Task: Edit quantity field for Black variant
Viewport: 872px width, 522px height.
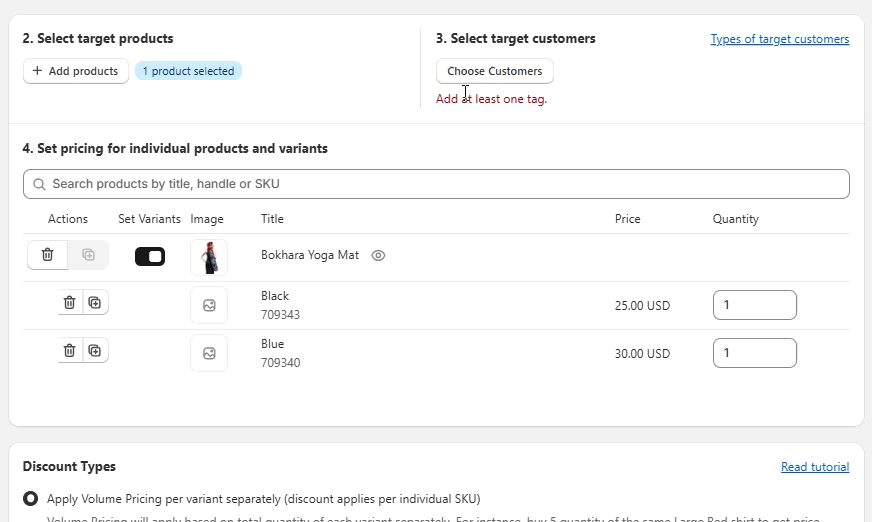Action: tap(755, 305)
